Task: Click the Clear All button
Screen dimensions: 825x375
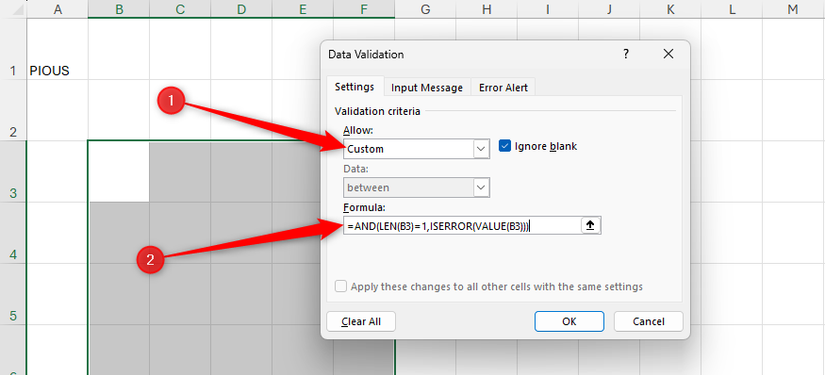Action: (x=361, y=321)
